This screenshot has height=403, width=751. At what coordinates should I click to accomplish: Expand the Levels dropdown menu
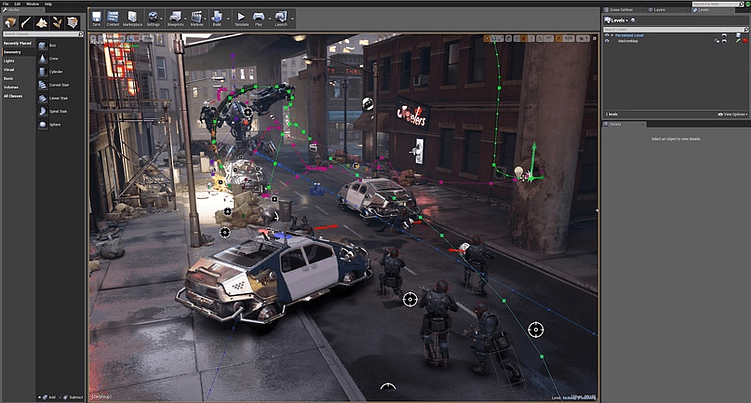point(621,21)
